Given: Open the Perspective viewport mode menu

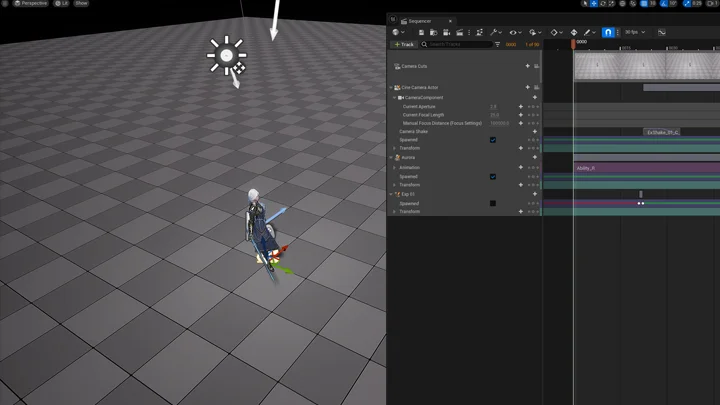Looking at the screenshot, I should [30, 3].
